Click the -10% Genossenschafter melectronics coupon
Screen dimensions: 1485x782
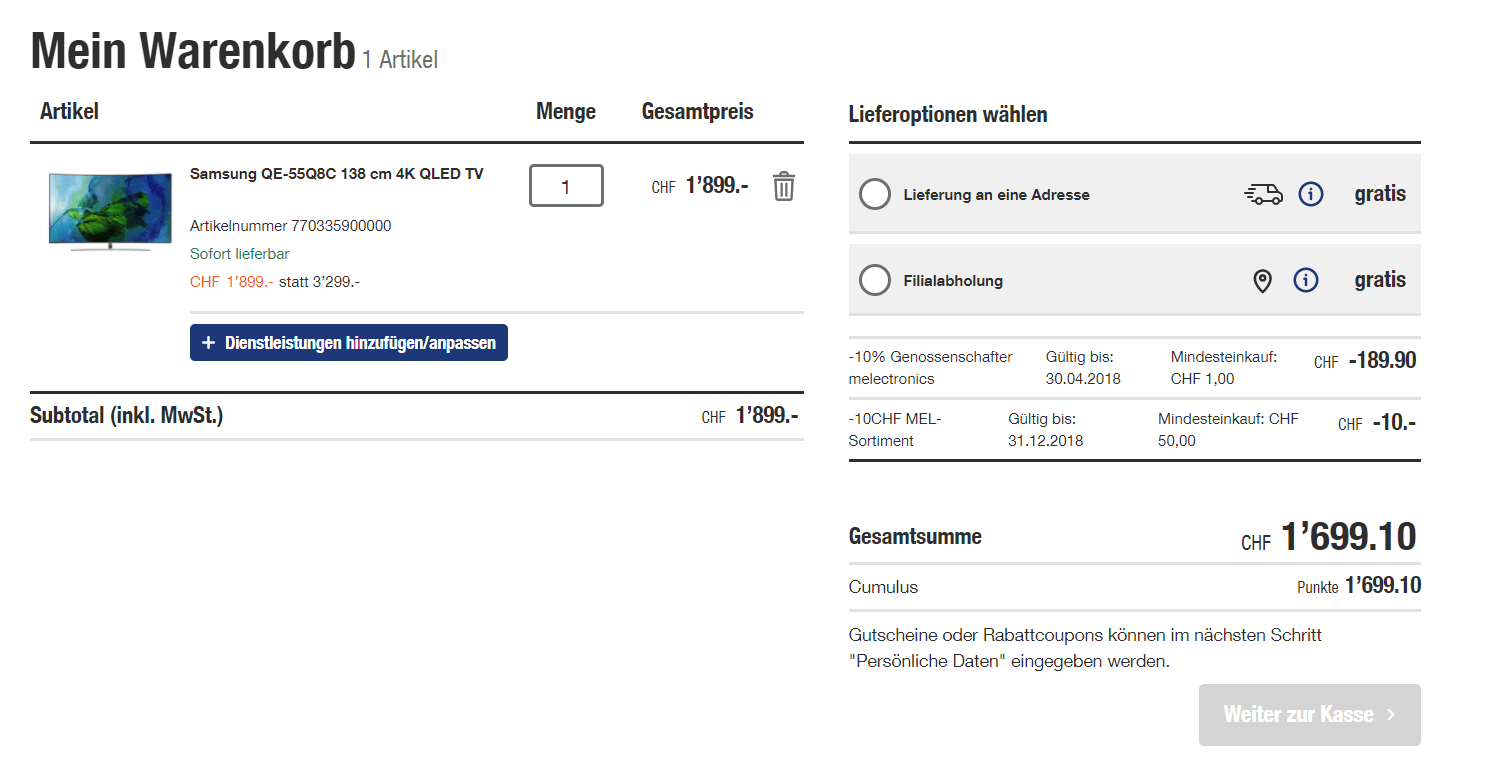pos(930,368)
